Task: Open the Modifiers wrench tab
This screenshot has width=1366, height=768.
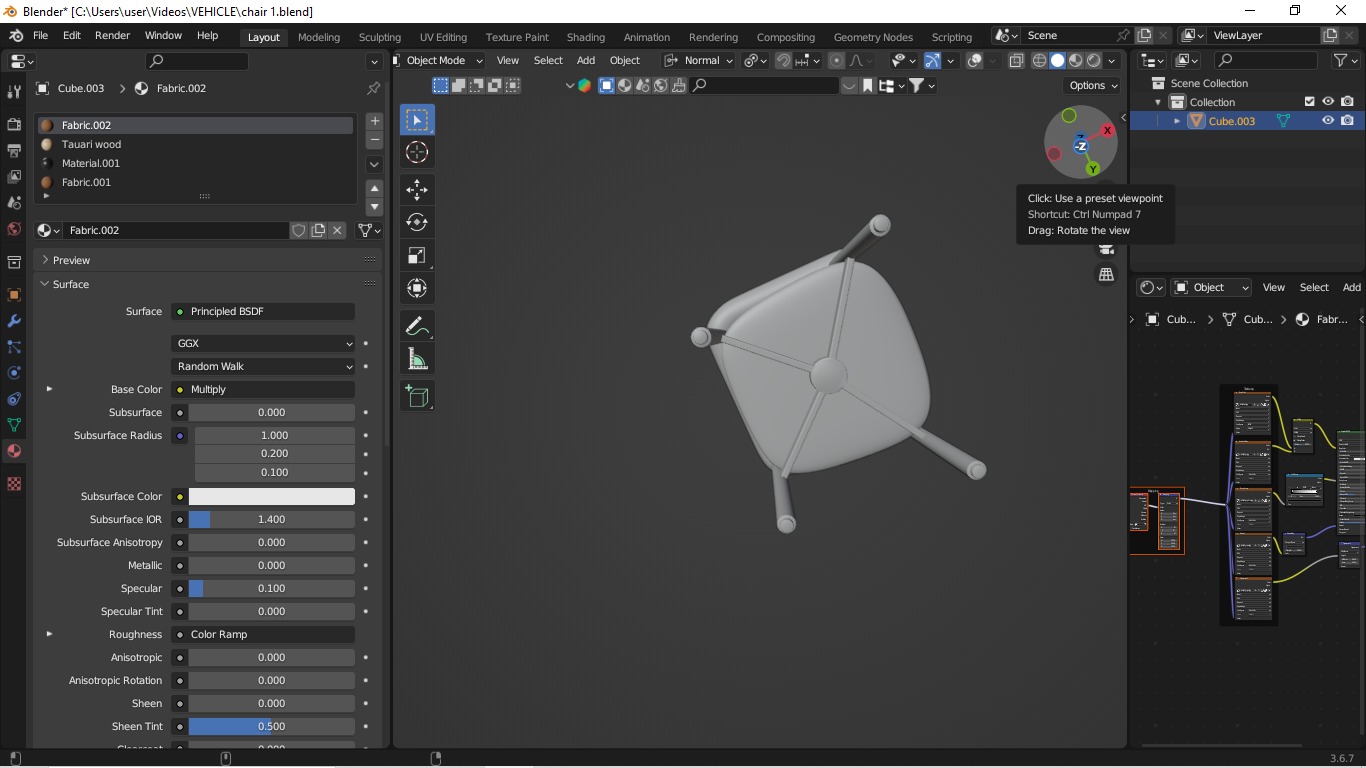Action: pyautogui.click(x=14, y=321)
